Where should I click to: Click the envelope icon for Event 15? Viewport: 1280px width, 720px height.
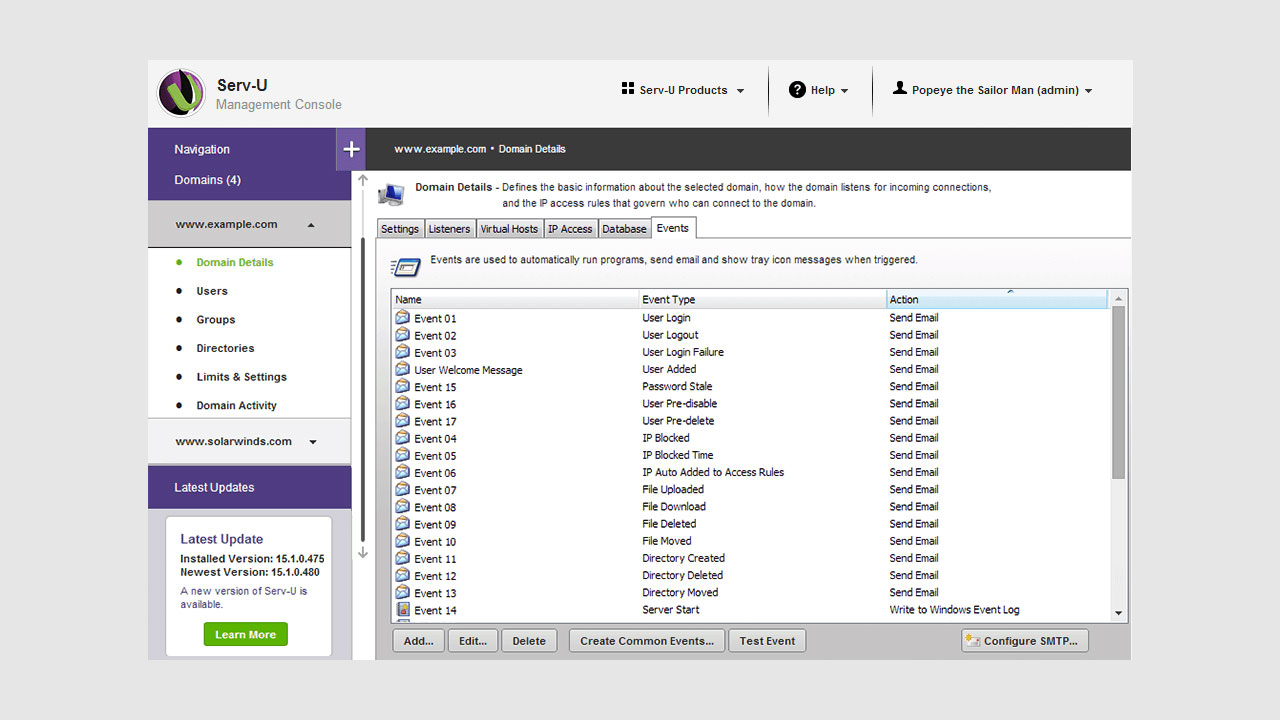(403, 387)
